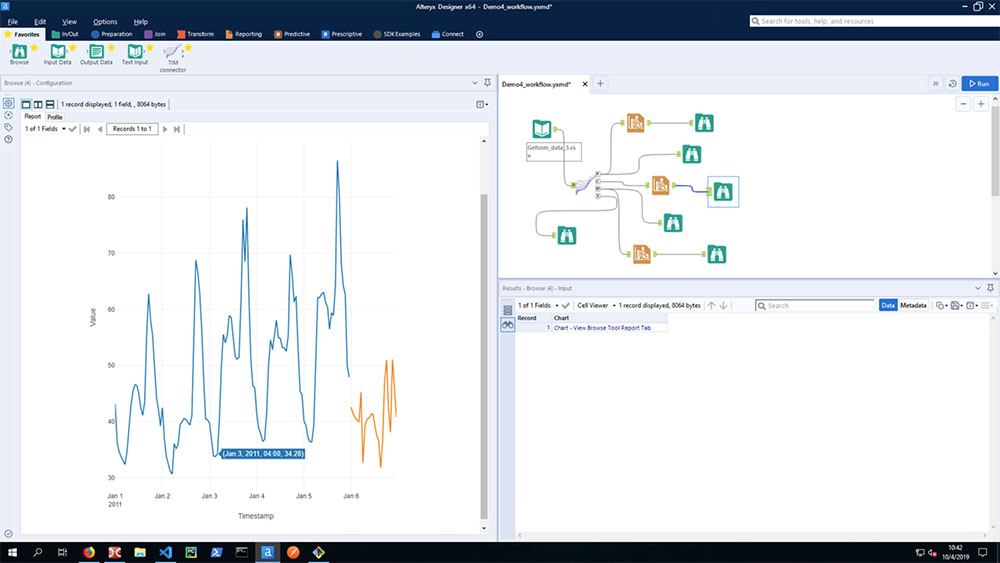Open the copy results dropdown icon
1000x563 pixels.
(941, 305)
